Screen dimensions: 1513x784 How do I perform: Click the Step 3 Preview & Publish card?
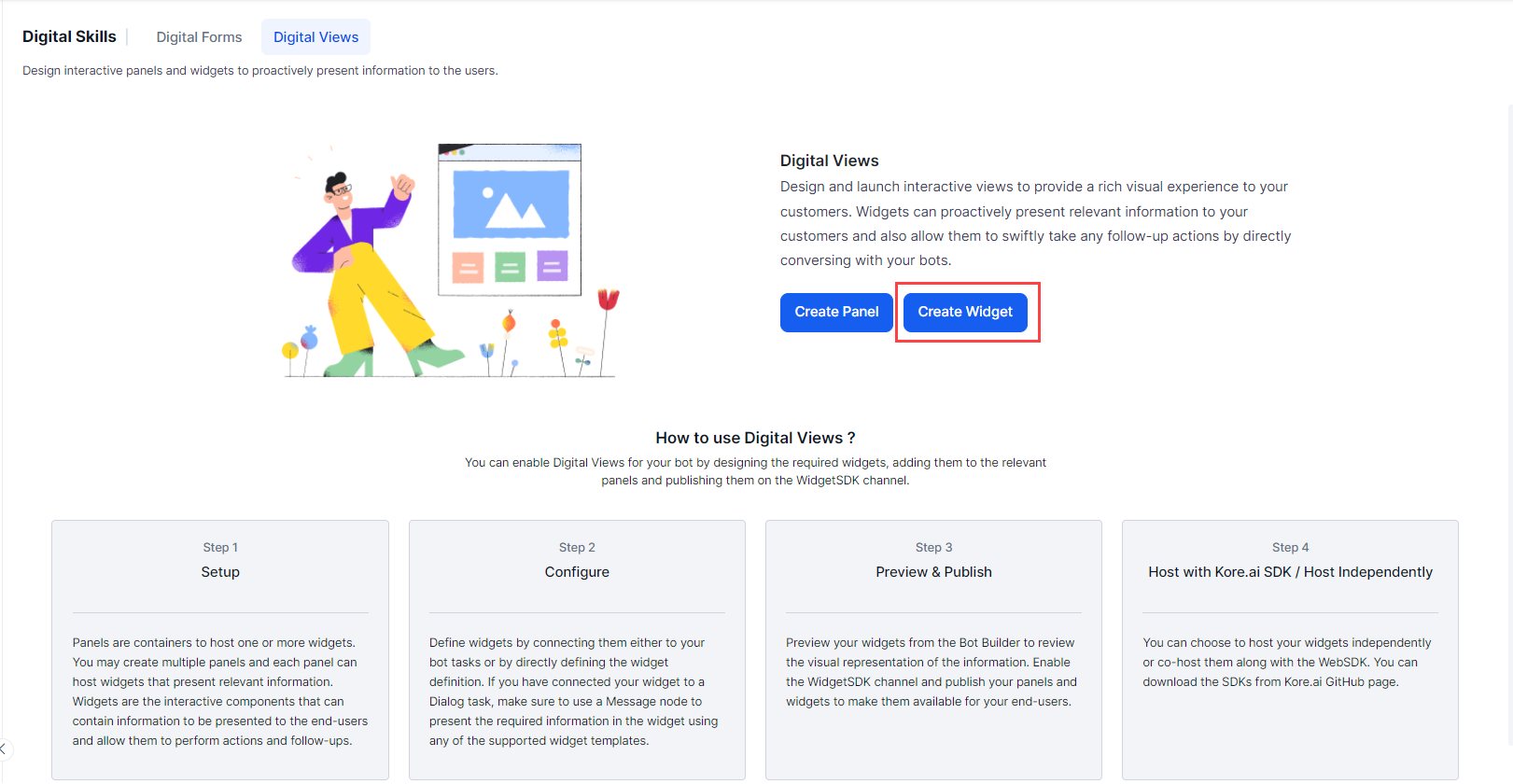[x=933, y=649]
